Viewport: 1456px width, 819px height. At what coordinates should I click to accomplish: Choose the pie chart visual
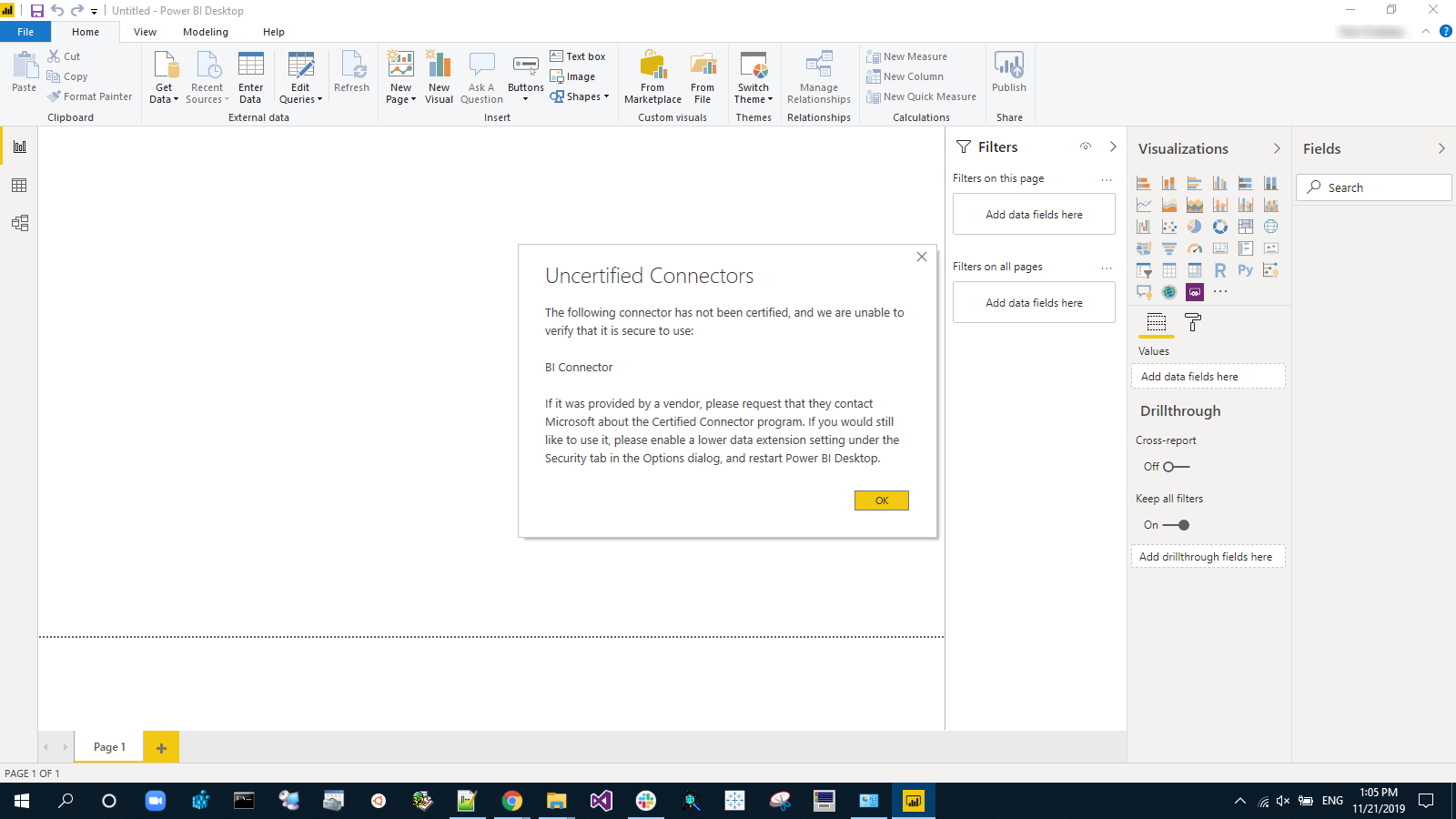1195,227
